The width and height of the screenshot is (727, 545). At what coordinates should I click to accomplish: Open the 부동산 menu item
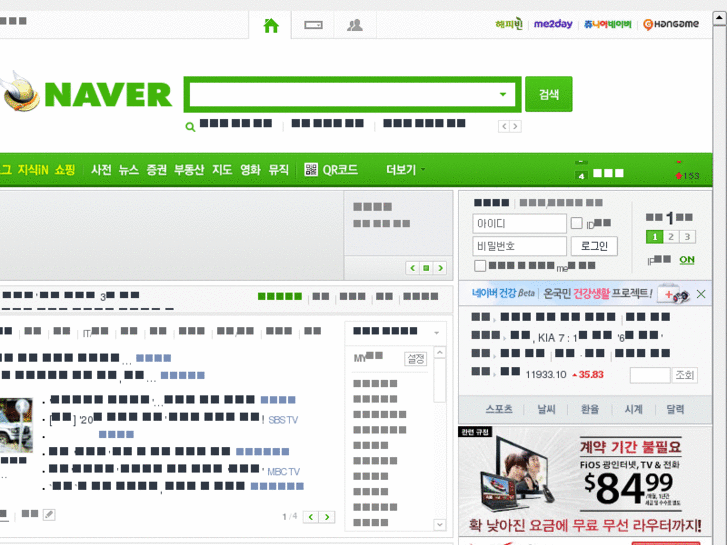pos(189,170)
